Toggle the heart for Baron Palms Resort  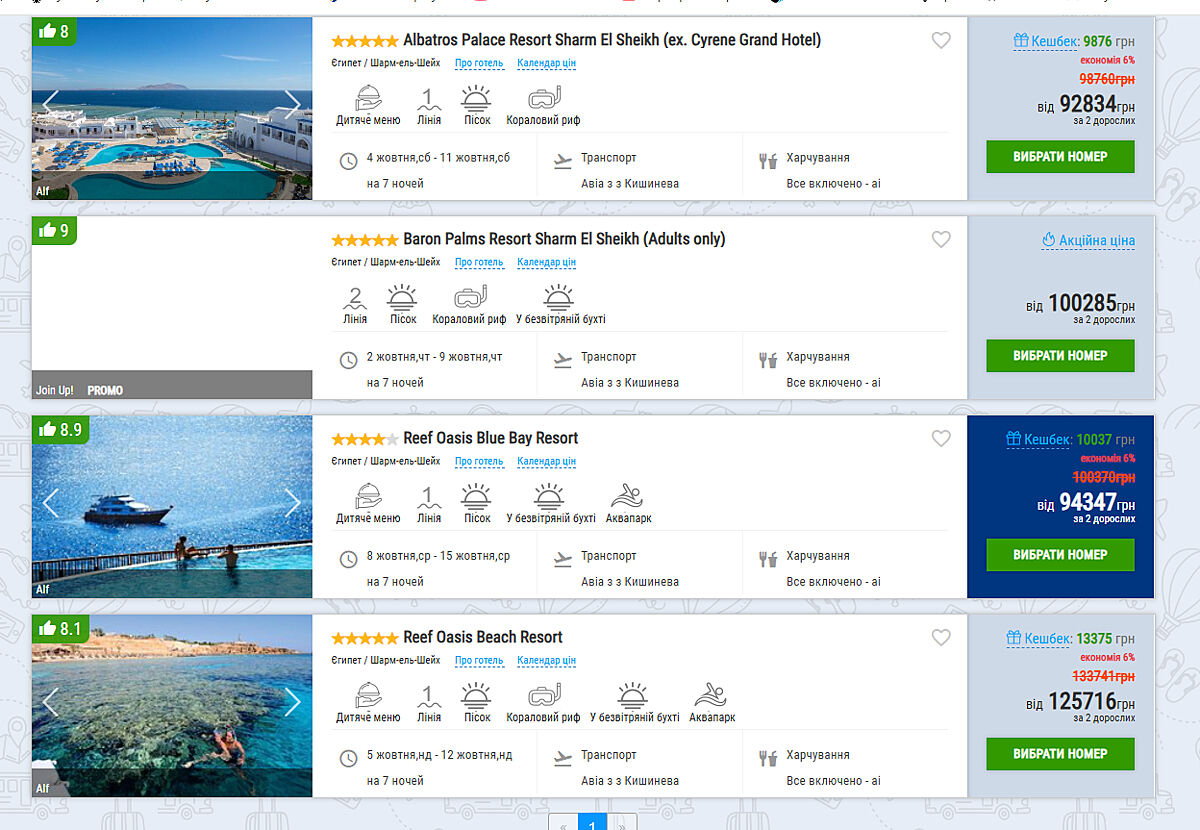point(941,240)
